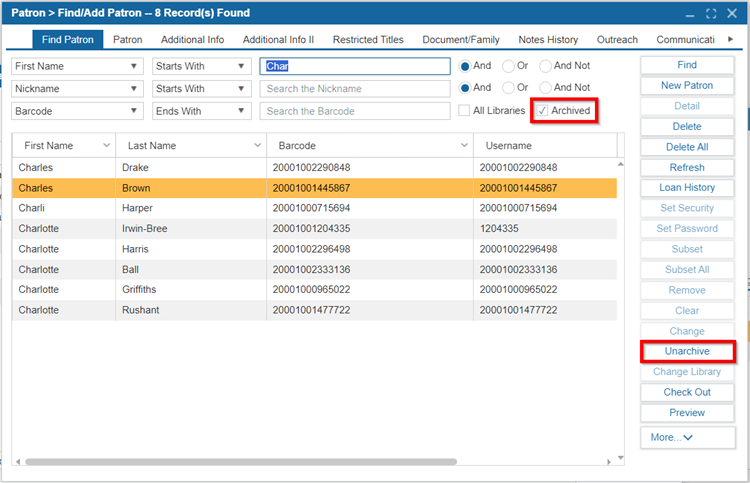The image size is (750, 483).
Task: Expand First Name column header chevron
Action: click(x=106, y=145)
